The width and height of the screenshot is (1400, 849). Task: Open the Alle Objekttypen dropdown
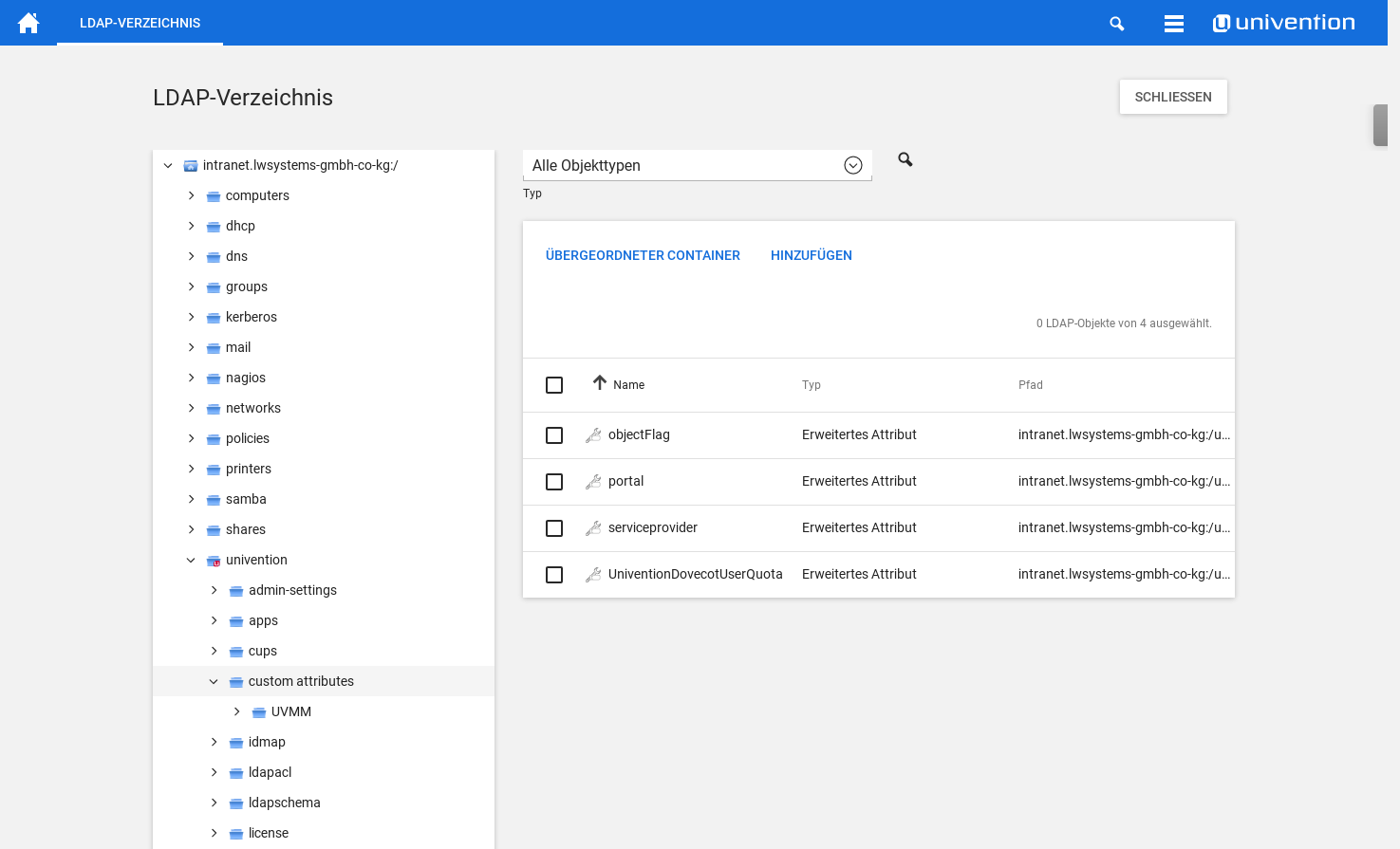(x=697, y=165)
